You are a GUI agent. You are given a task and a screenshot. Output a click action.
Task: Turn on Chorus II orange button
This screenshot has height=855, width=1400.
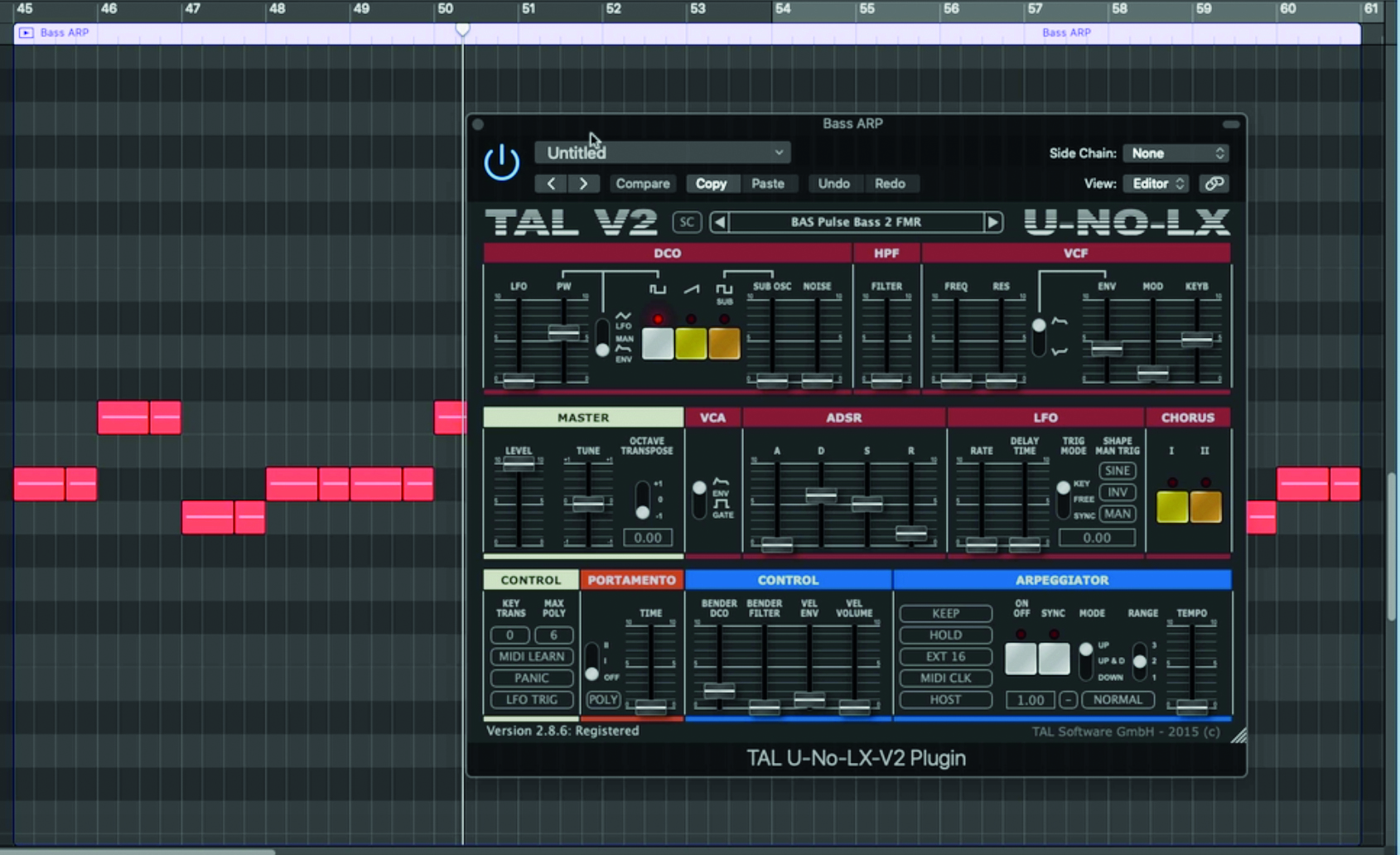coord(1205,507)
